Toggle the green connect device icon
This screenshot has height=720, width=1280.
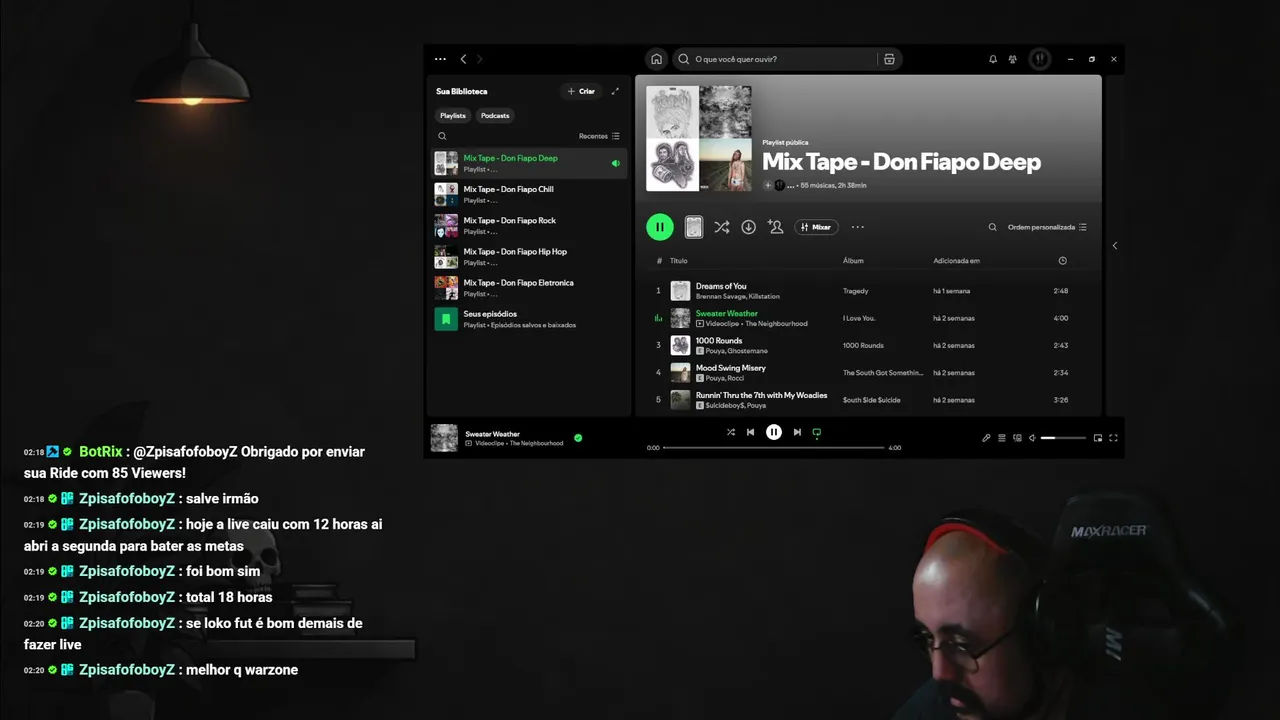pos(816,433)
